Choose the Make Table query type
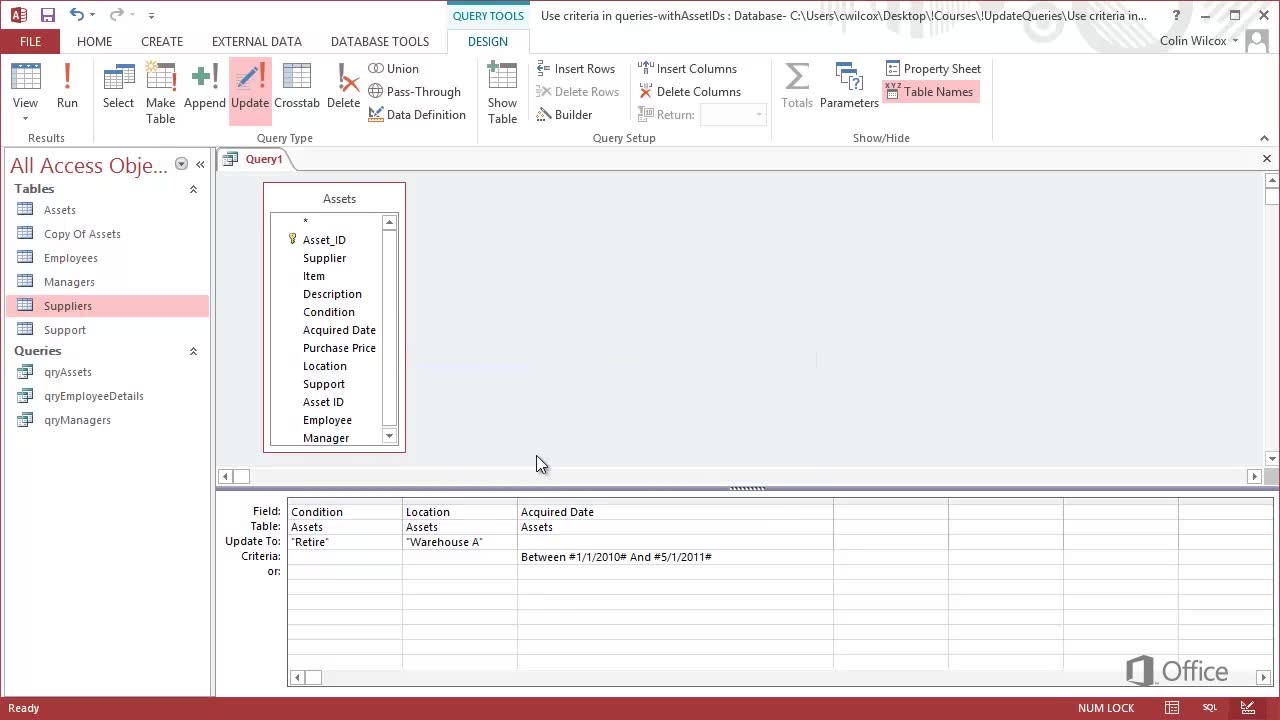1280x720 pixels. 160,92
